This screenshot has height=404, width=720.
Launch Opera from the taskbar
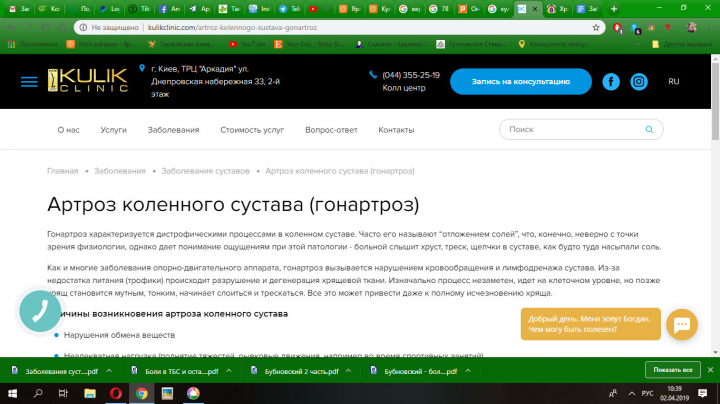tap(116, 393)
